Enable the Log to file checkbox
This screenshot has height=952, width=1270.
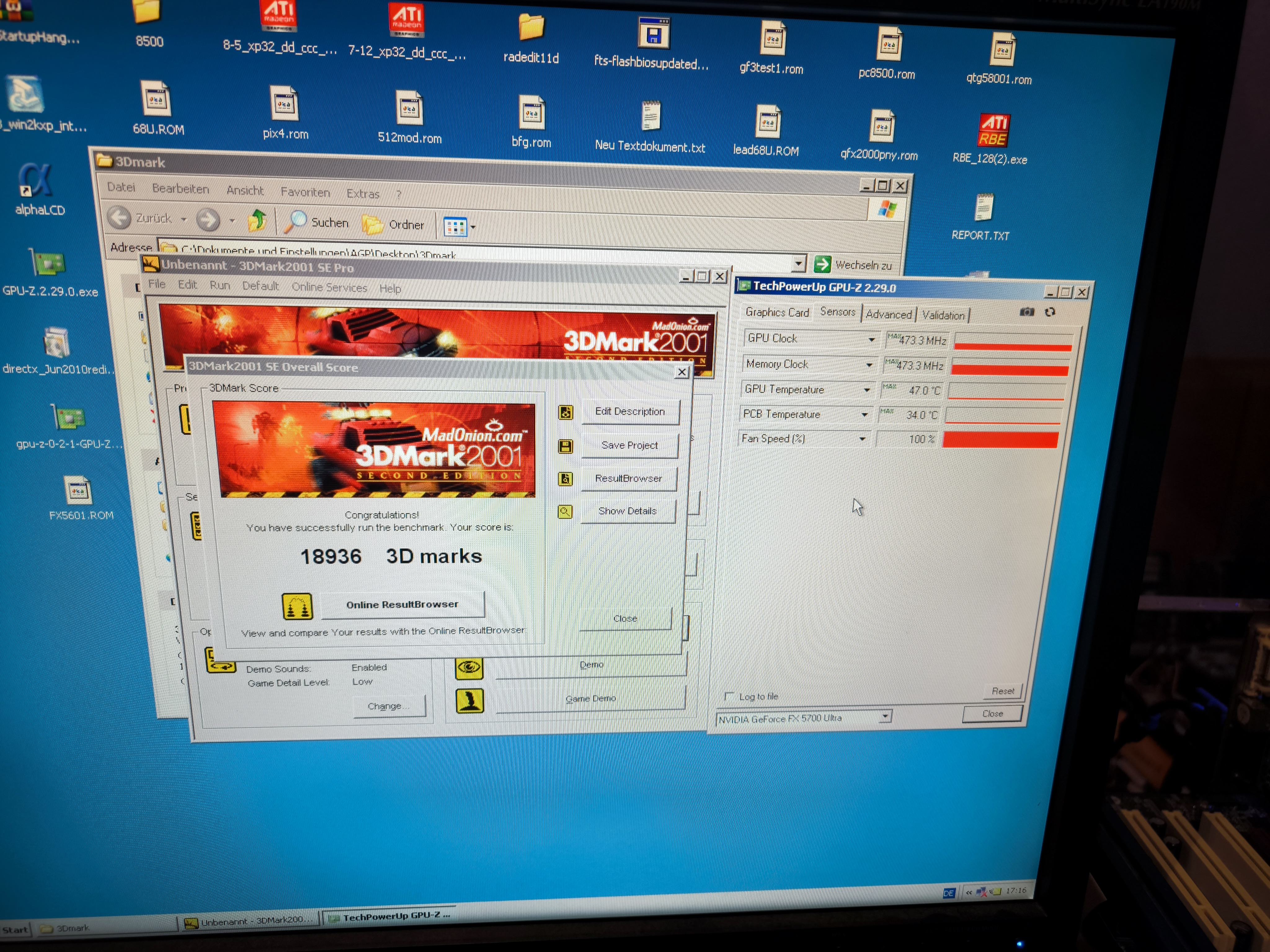point(729,696)
